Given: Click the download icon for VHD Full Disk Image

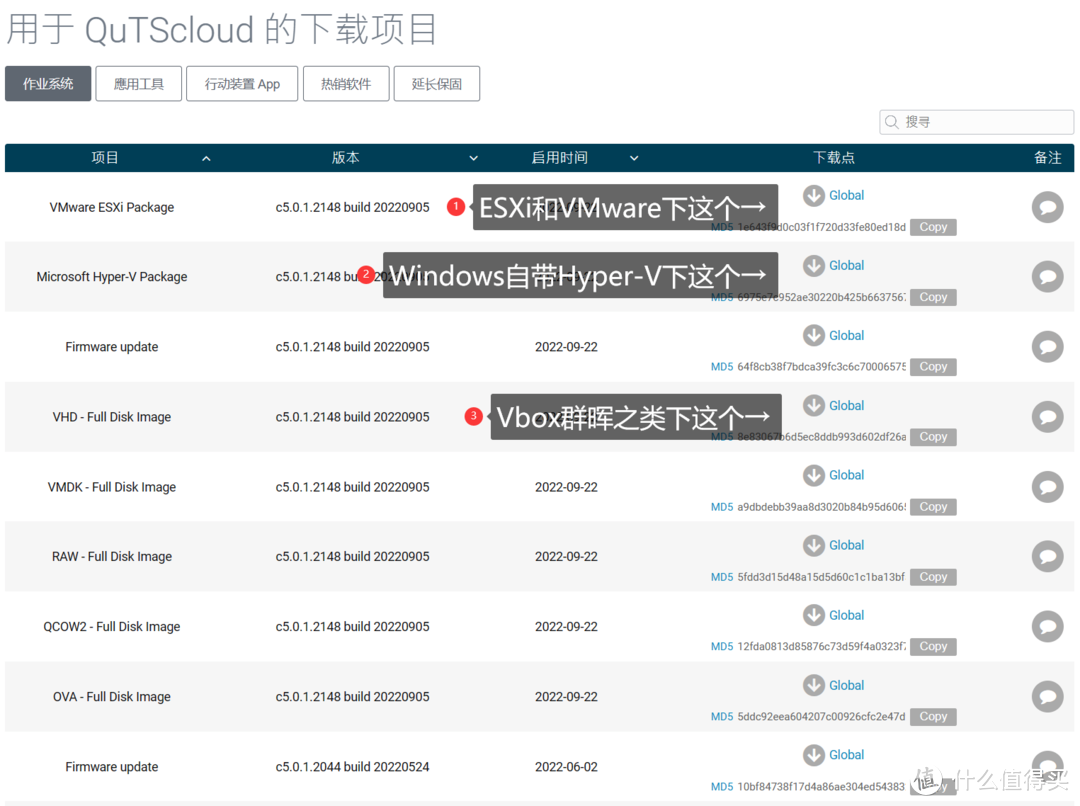Looking at the screenshot, I should coord(813,406).
